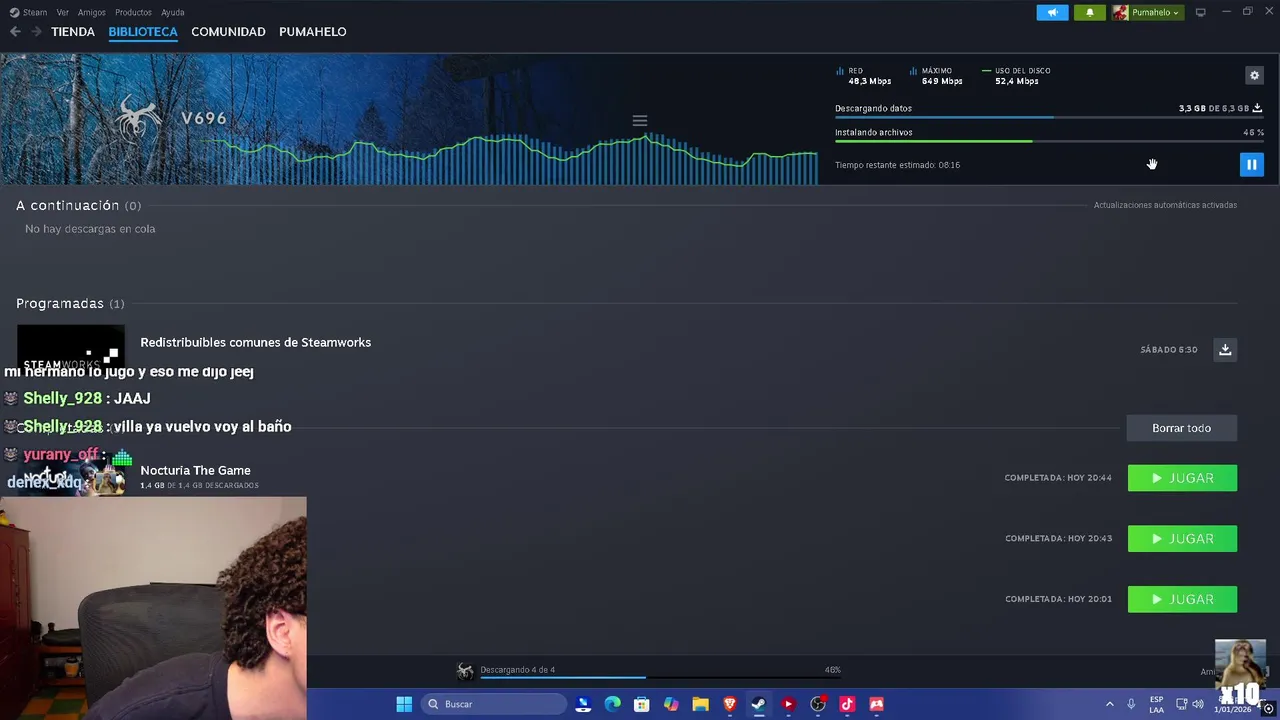Click Descargando datos progress bar
This screenshot has height=720, width=1280.
(x=1049, y=117)
